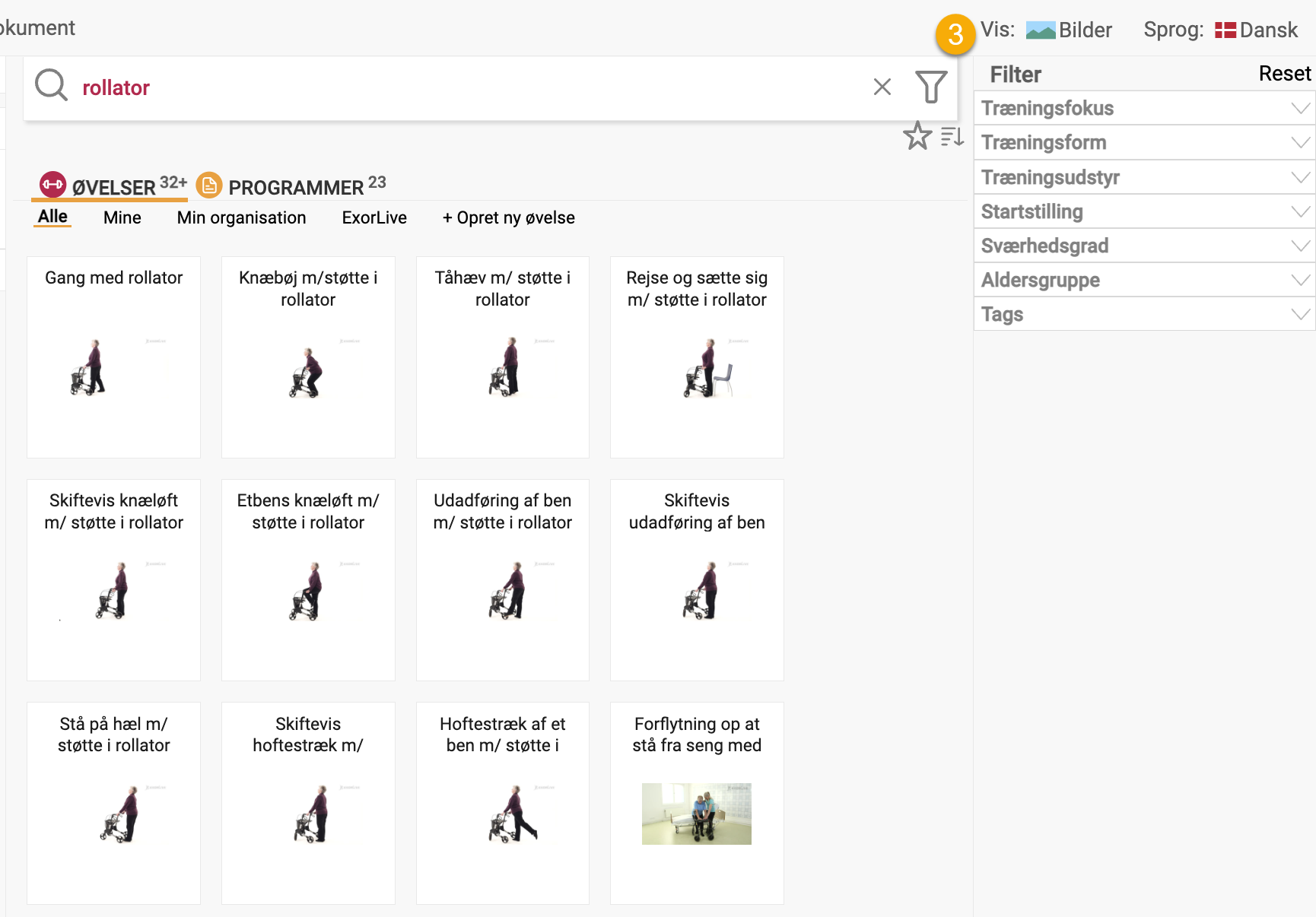Click the Bilder view image icon

[1040, 30]
